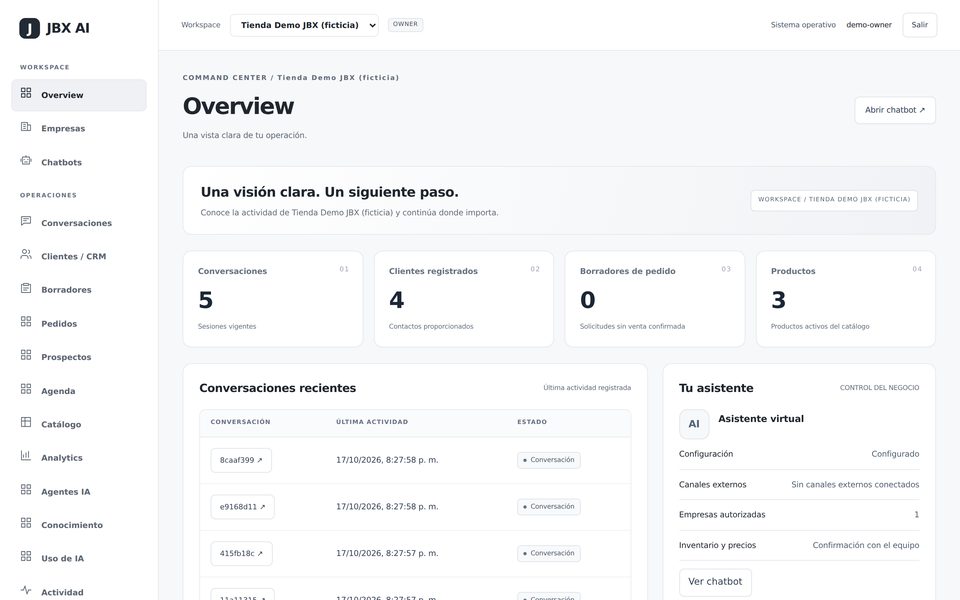Click the Empresas autorizadas row label
The width and height of the screenshot is (960, 600).
pyautogui.click(x=722, y=515)
